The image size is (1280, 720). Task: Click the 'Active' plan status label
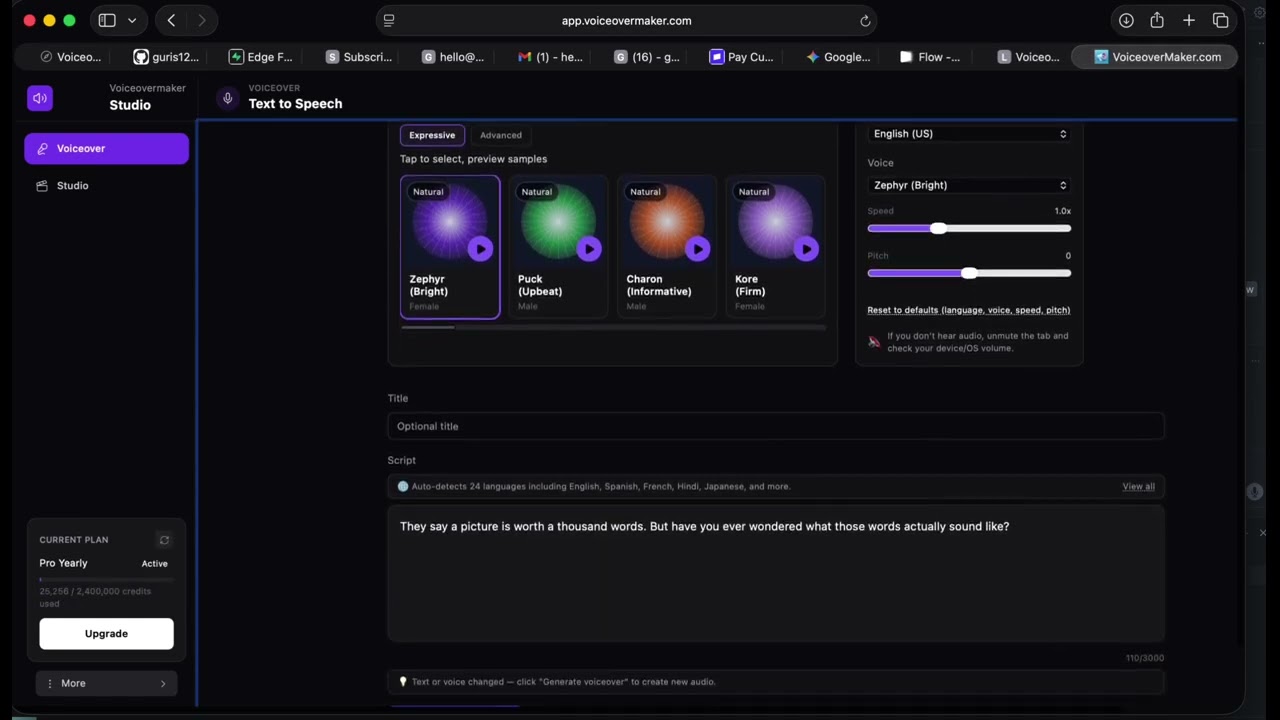(154, 564)
